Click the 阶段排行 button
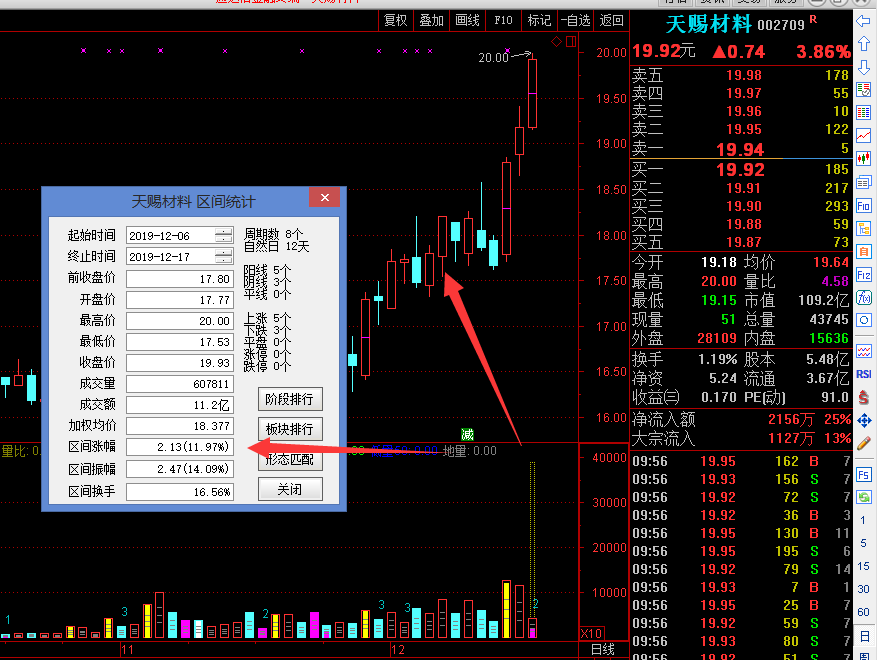877x660 pixels. click(x=290, y=399)
